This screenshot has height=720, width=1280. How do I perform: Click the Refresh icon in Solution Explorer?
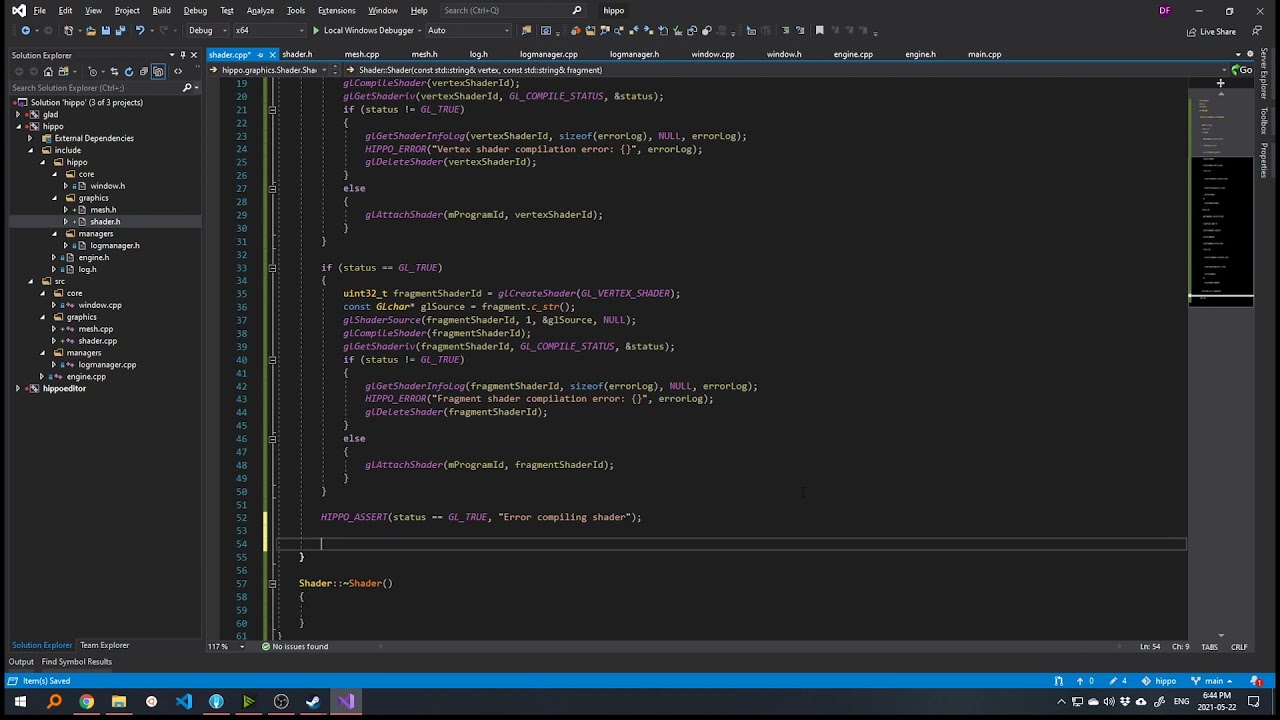pos(129,71)
